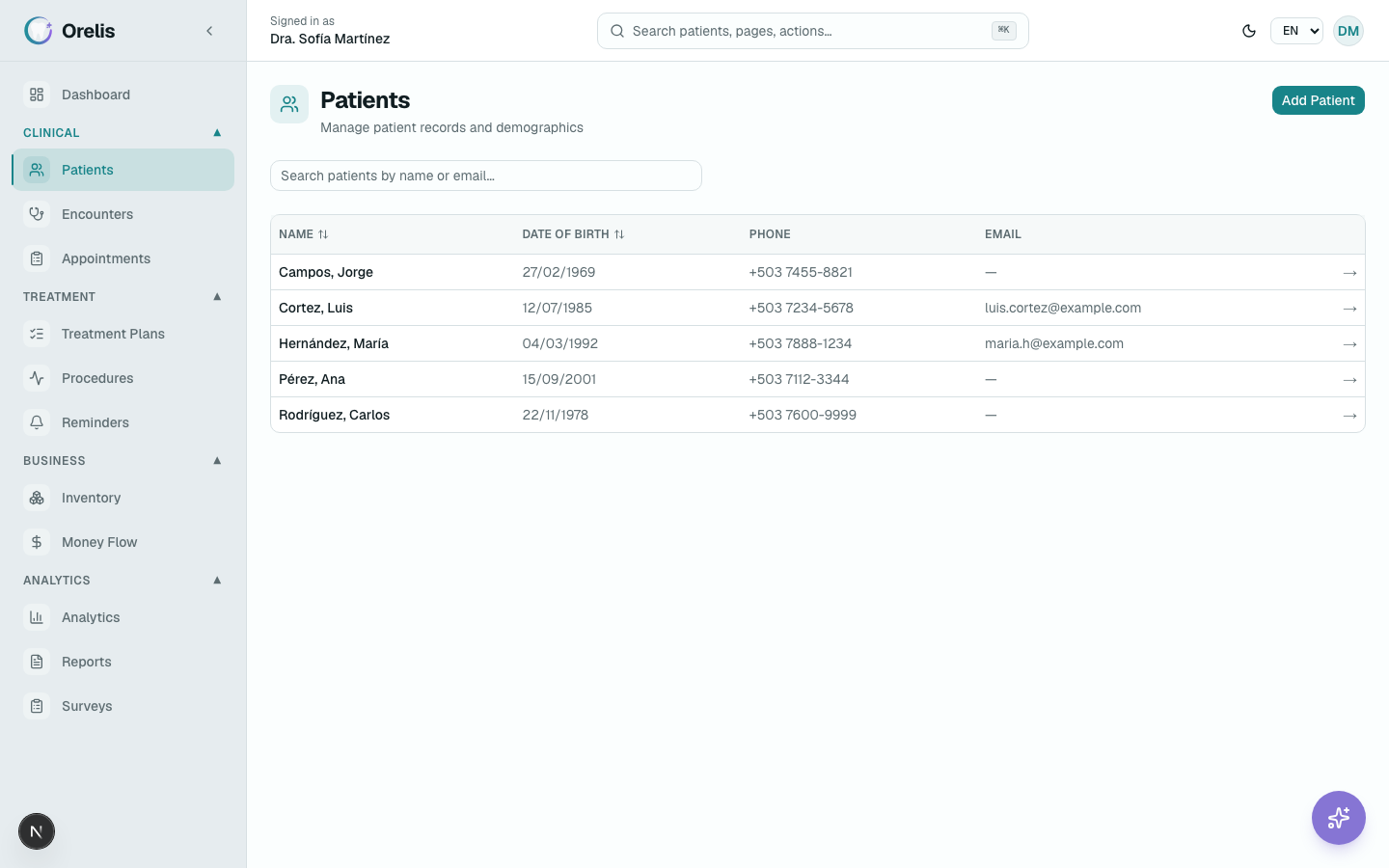Click the Encounters stethoscope icon
Image resolution: width=1389 pixels, height=868 pixels.
click(37, 214)
